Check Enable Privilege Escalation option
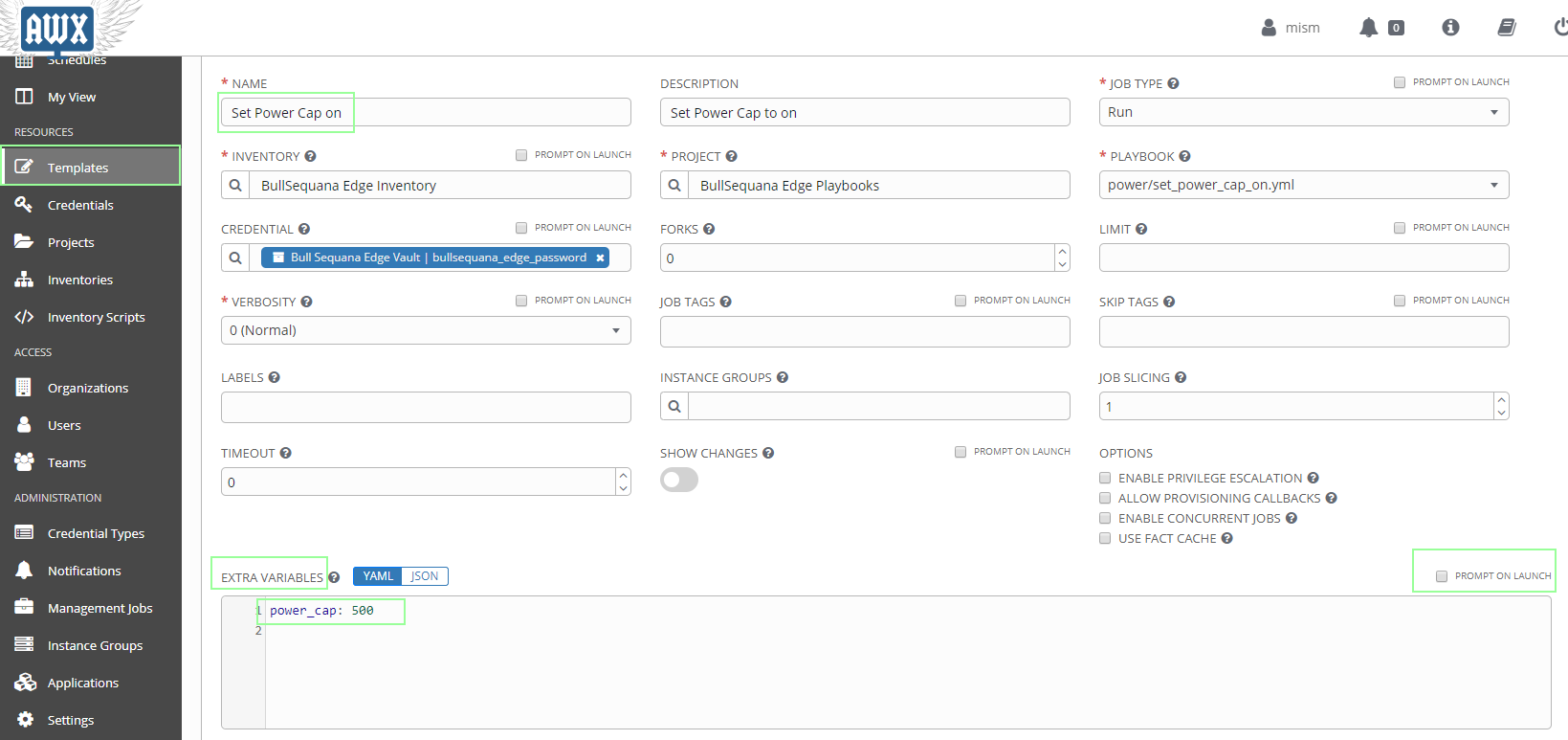The width and height of the screenshot is (1568, 740). [x=1105, y=478]
